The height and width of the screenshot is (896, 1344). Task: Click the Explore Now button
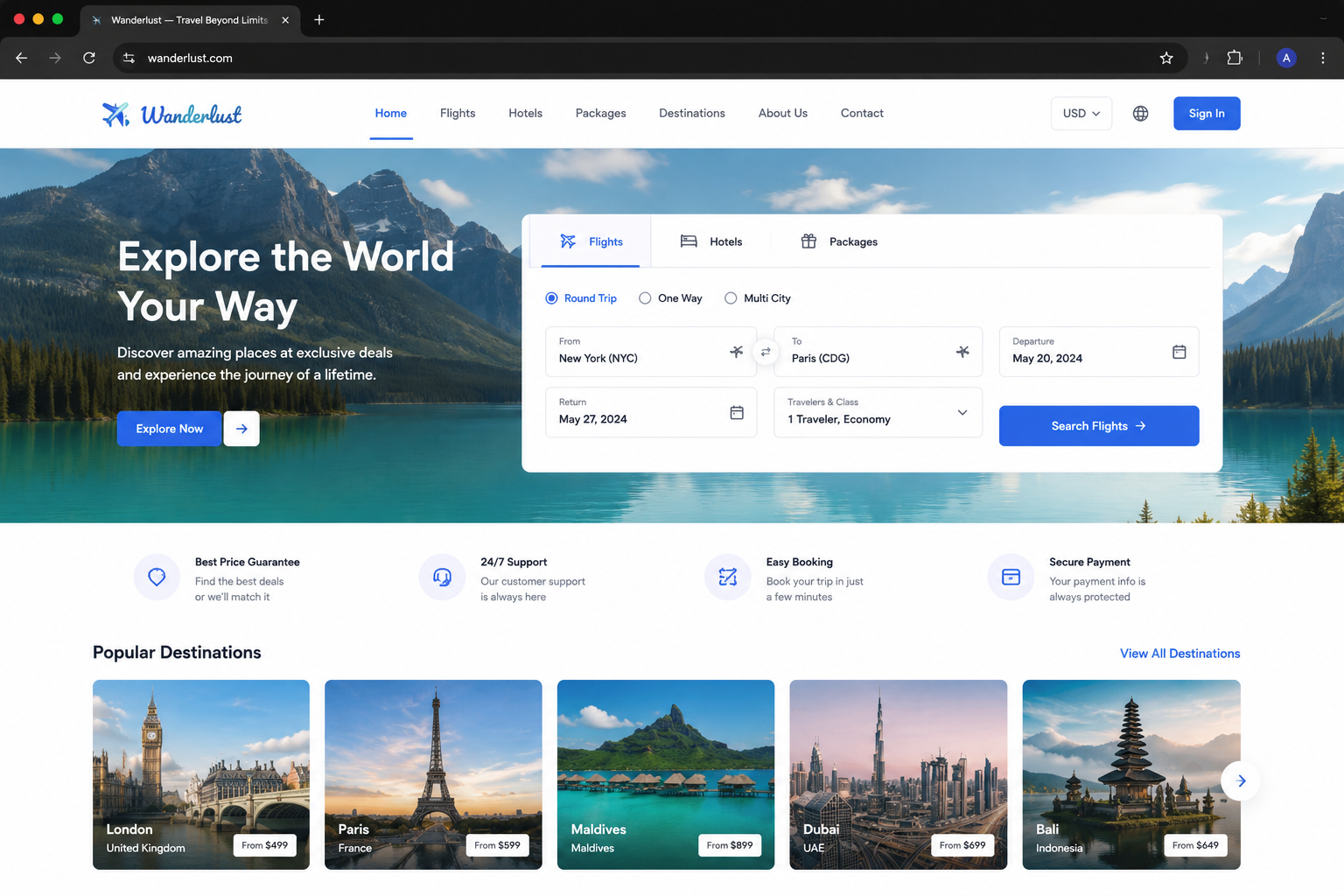[x=169, y=429]
